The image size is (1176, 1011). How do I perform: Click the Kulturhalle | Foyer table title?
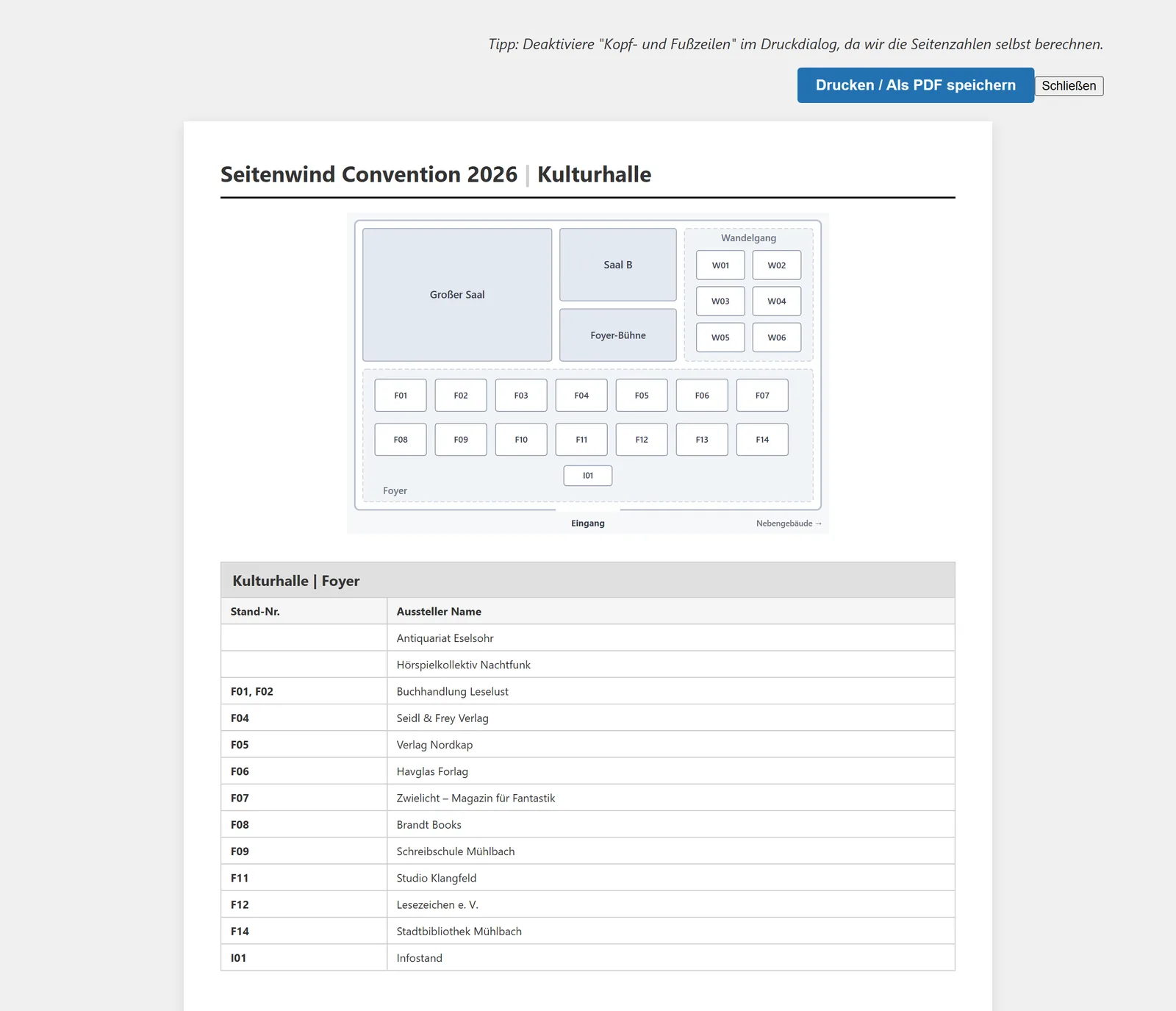[296, 581]
